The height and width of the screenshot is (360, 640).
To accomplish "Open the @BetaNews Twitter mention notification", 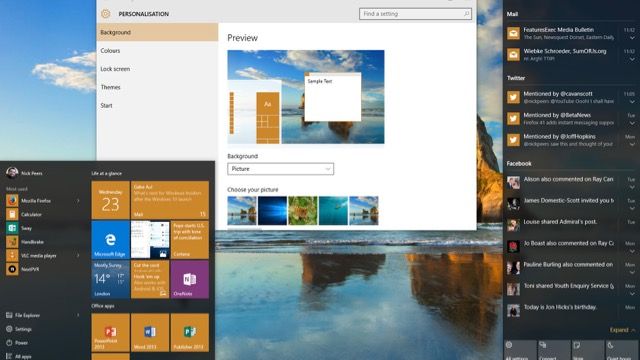I will coord(571,119).
